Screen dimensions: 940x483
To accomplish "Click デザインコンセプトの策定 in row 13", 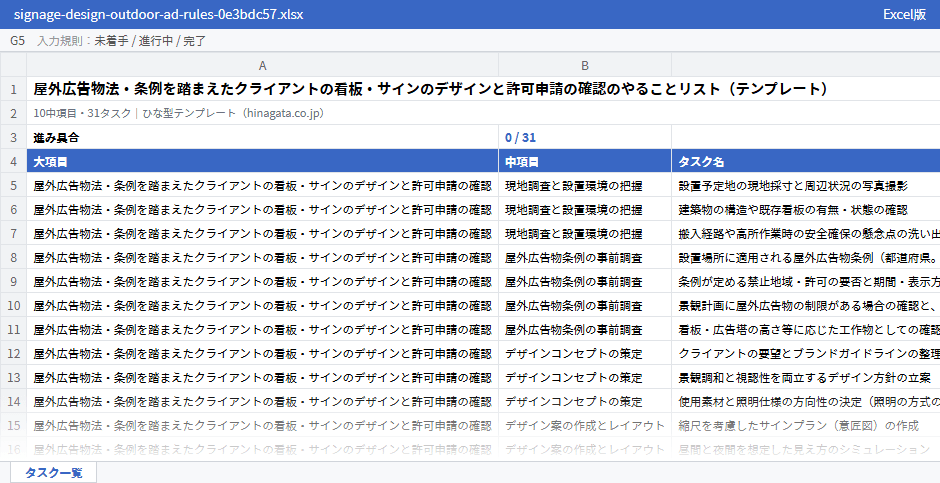I will [585, 377].
